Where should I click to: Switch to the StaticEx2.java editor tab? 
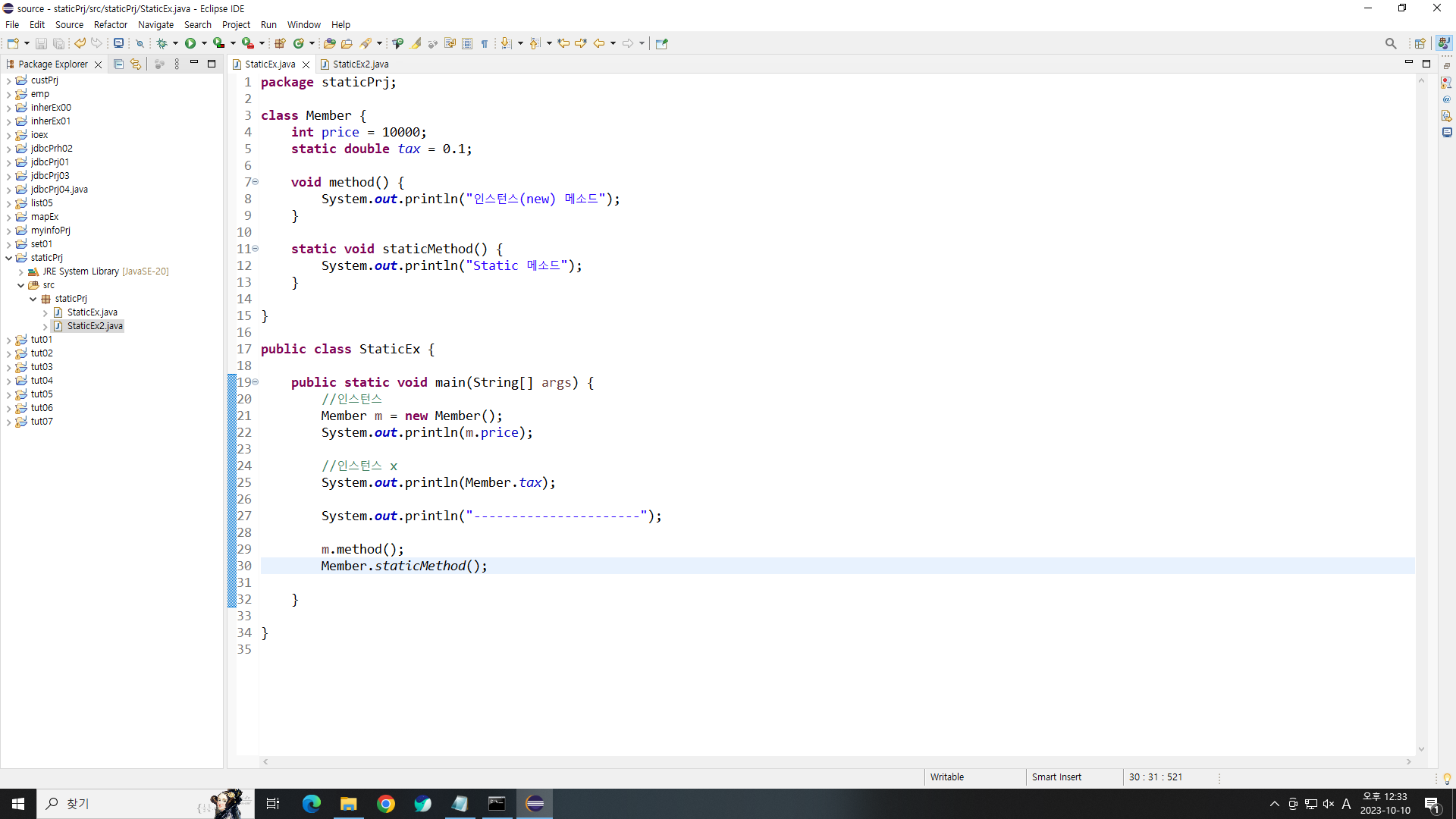pyautogui.click(x=360, y=64)
